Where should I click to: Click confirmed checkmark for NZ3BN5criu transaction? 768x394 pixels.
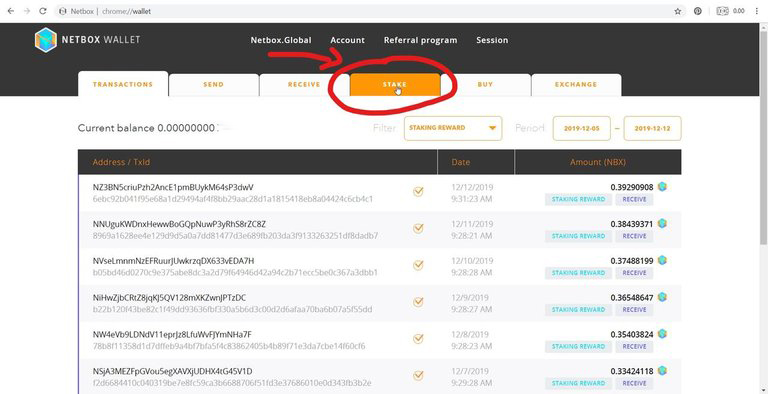click(x=418, y=192)
